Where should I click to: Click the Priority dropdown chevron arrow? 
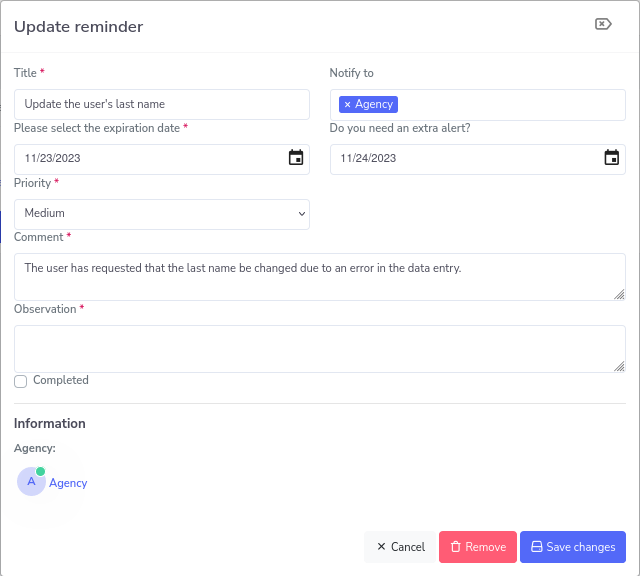(302, 213)
